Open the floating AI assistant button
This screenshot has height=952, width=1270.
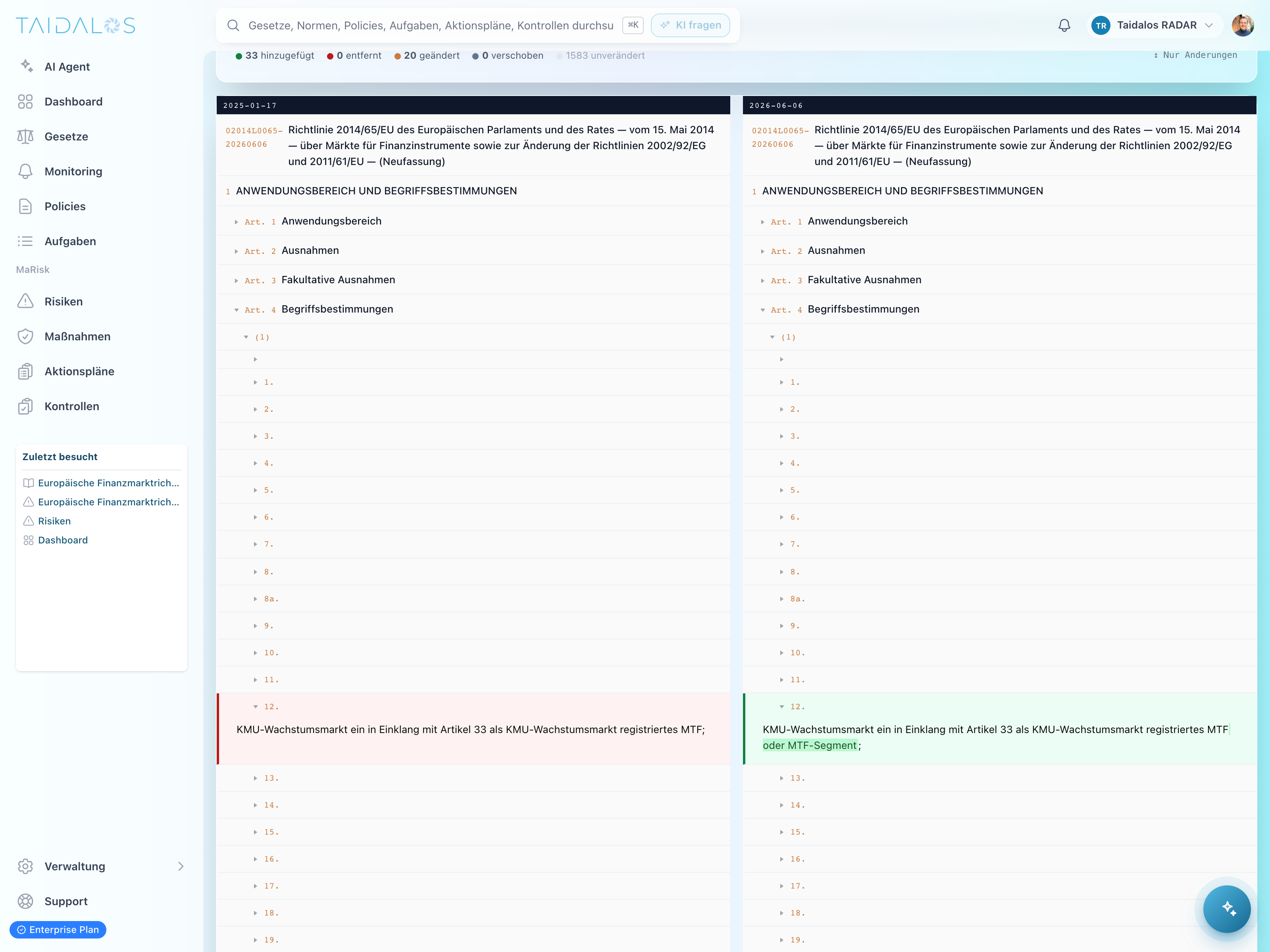point(1227,909)
